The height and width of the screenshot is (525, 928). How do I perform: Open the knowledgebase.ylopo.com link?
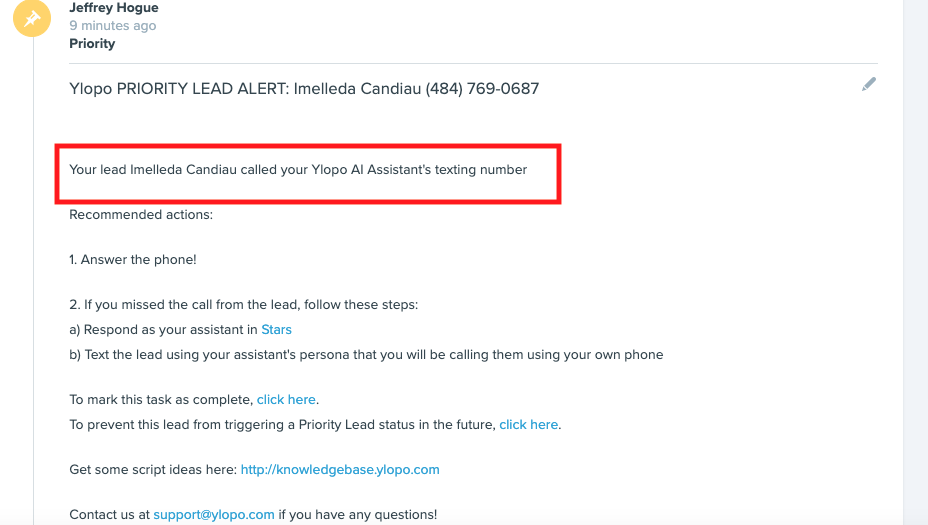pyautogui.click(x=340, y=469)
